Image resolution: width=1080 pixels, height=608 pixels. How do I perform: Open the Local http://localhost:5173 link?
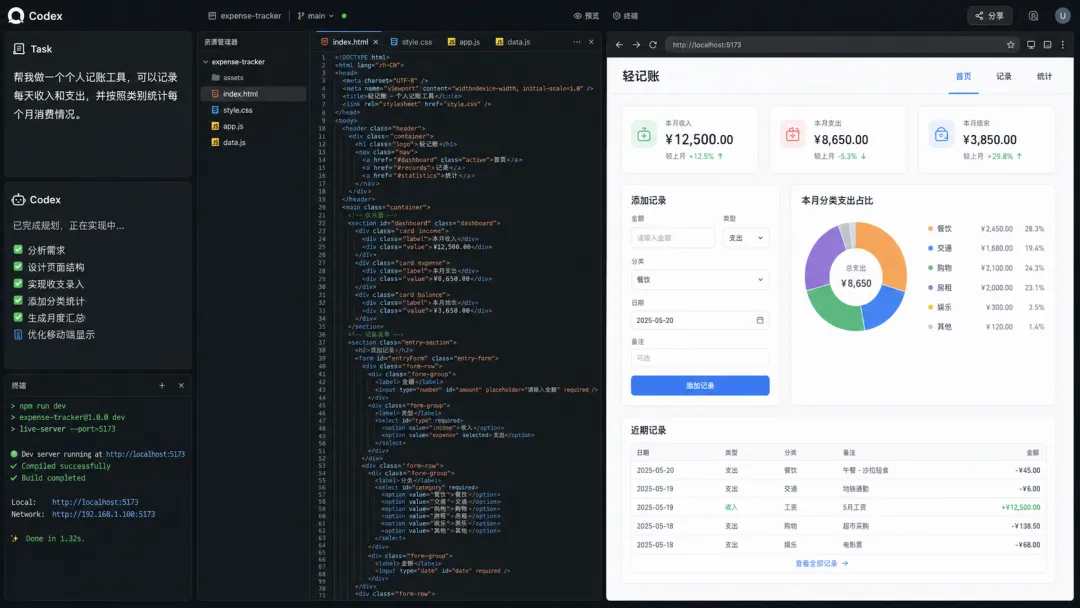[95, 503]
